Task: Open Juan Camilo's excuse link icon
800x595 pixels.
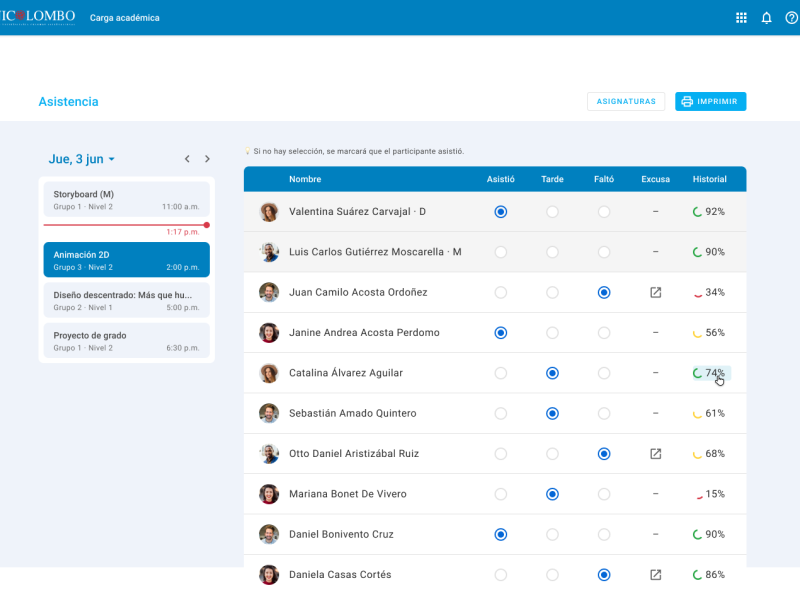Action: [x=655, y=292]
